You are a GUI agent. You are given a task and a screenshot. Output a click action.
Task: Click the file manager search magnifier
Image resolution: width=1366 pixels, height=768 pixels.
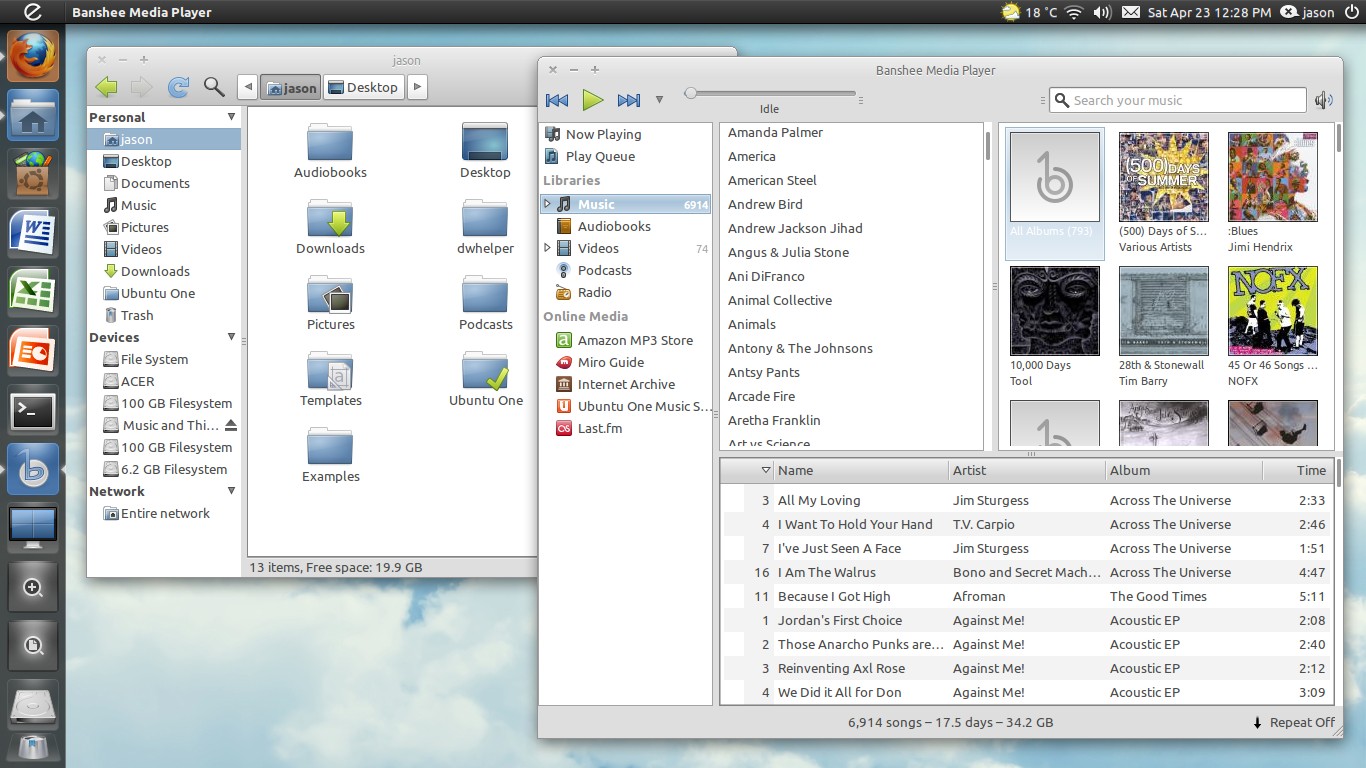(214, 87)
